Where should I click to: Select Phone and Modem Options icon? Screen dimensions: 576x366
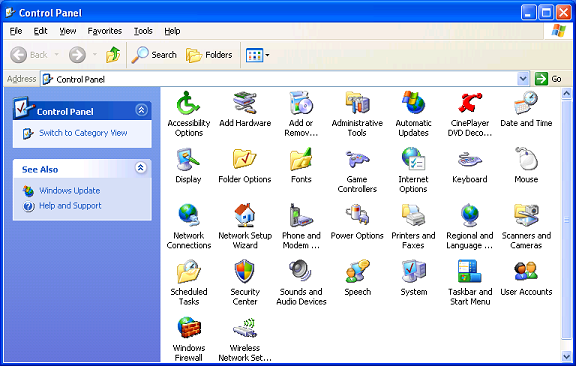click(x=301, y=216)
